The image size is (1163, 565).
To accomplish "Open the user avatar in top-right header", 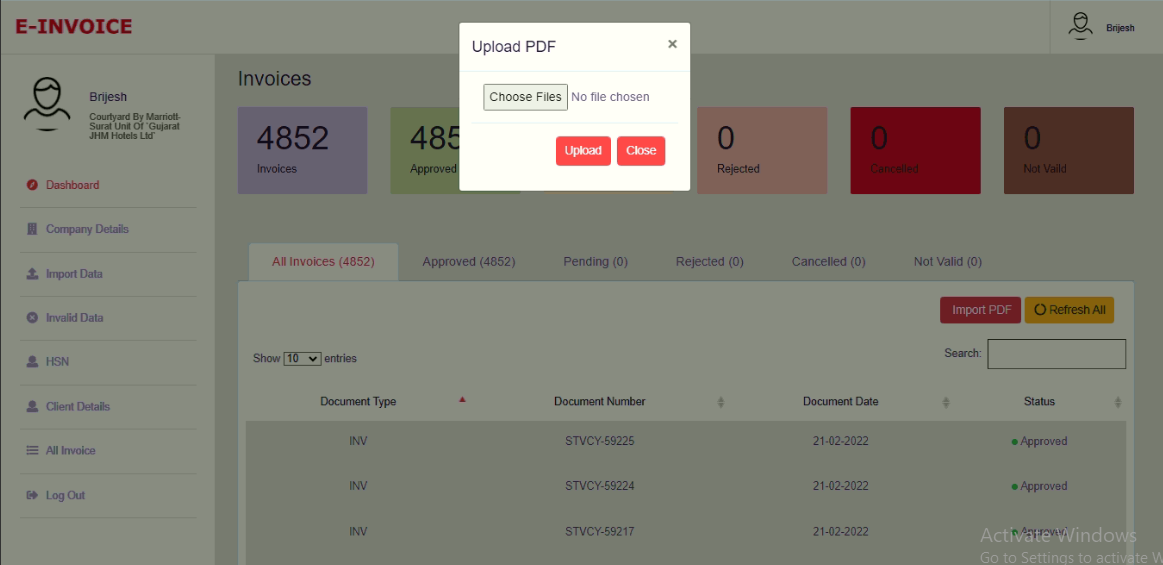I will point(1080,26).
